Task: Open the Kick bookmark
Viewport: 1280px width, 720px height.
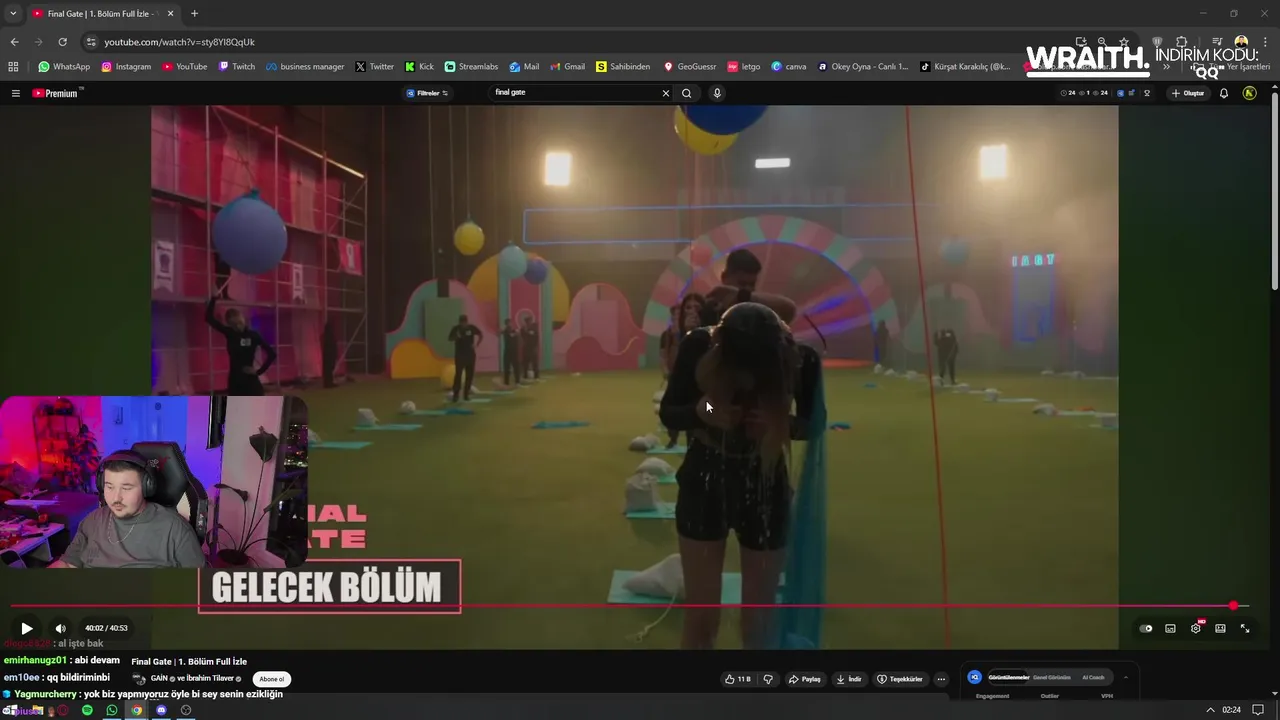Action: (x=419, y=67)
